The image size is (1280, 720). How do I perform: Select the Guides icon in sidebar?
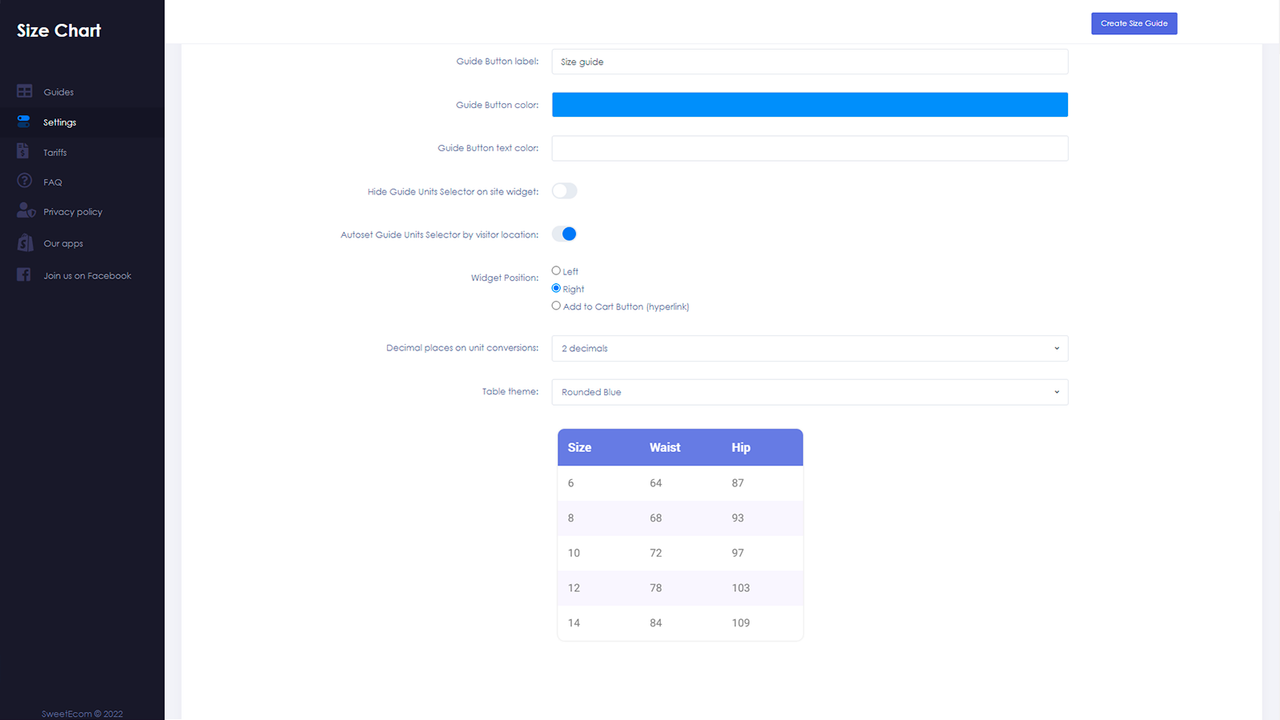point(22,91)
